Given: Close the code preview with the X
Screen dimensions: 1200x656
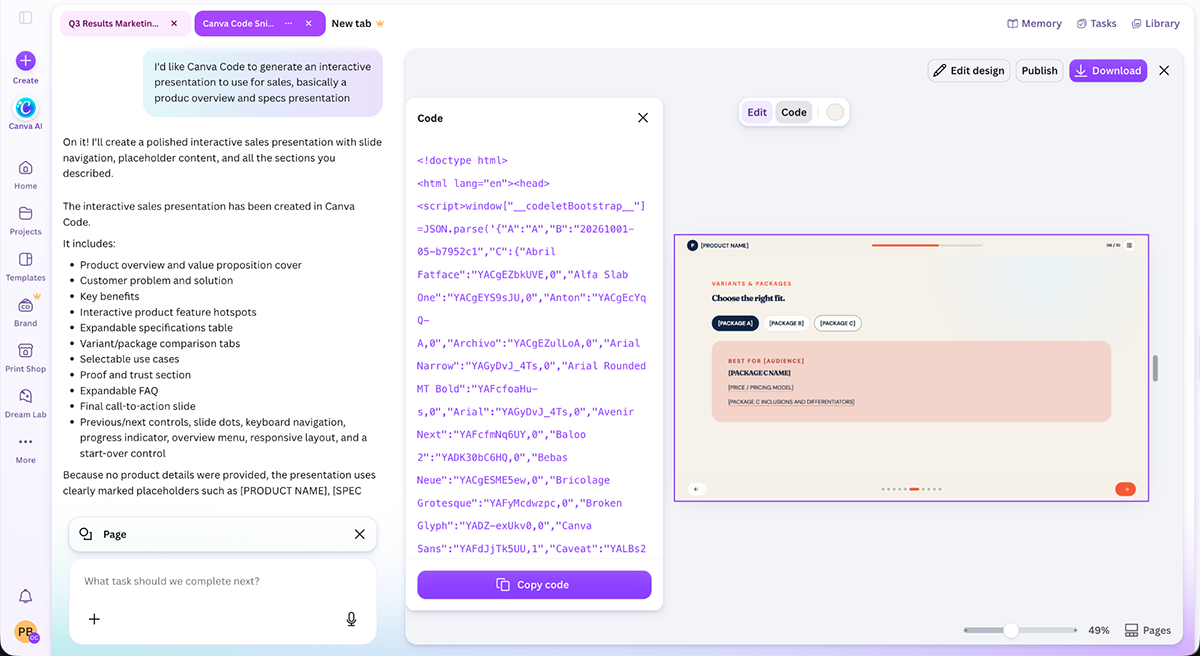Looking at the screenshot, I should (x=1164, y=71).
